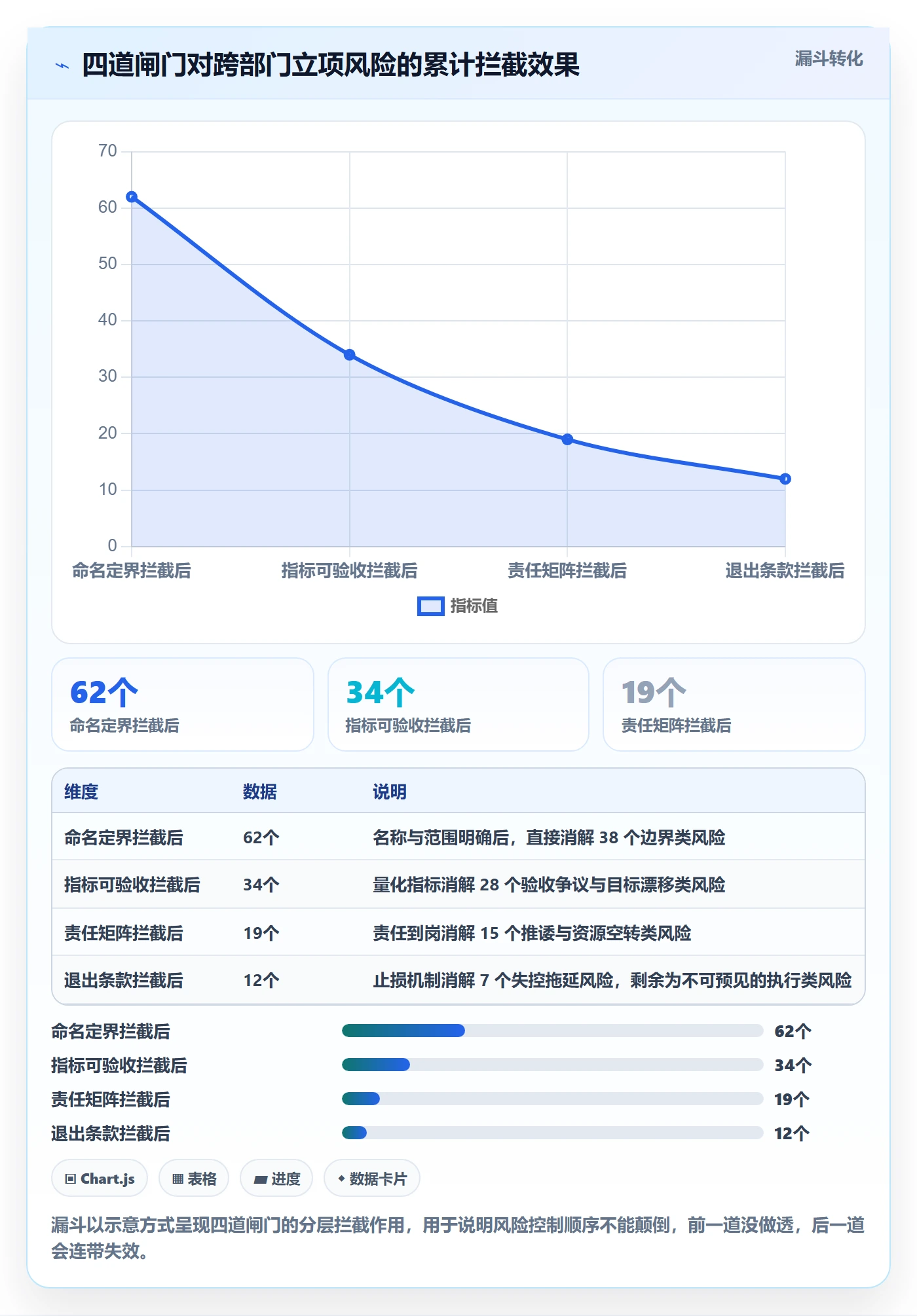This screenshot has width=917, height=1316.
Task: Click table row 责任矩阵拦截后
Action: [458, 932]
